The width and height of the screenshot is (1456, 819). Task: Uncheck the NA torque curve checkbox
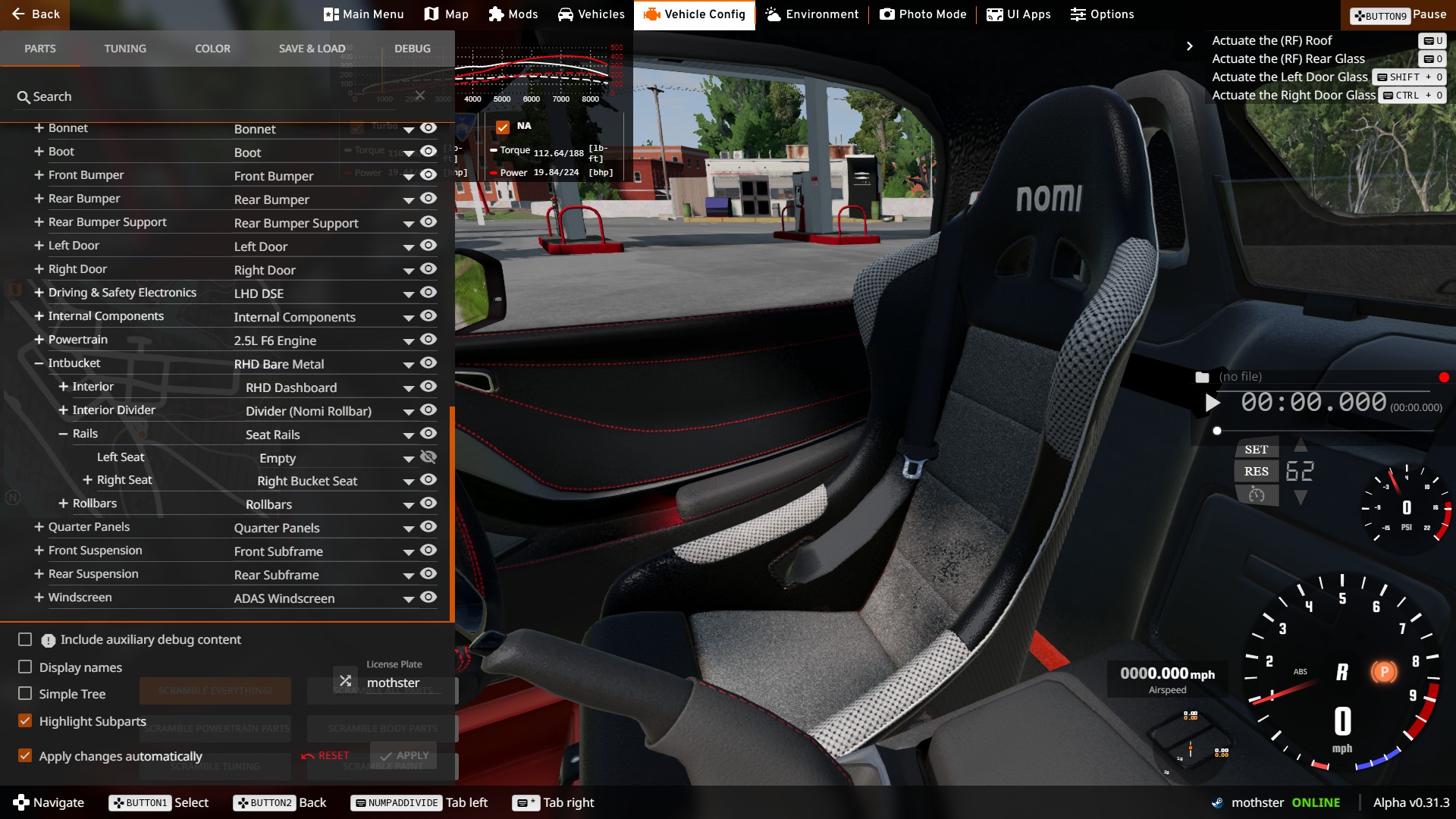(x=503, y=127)
